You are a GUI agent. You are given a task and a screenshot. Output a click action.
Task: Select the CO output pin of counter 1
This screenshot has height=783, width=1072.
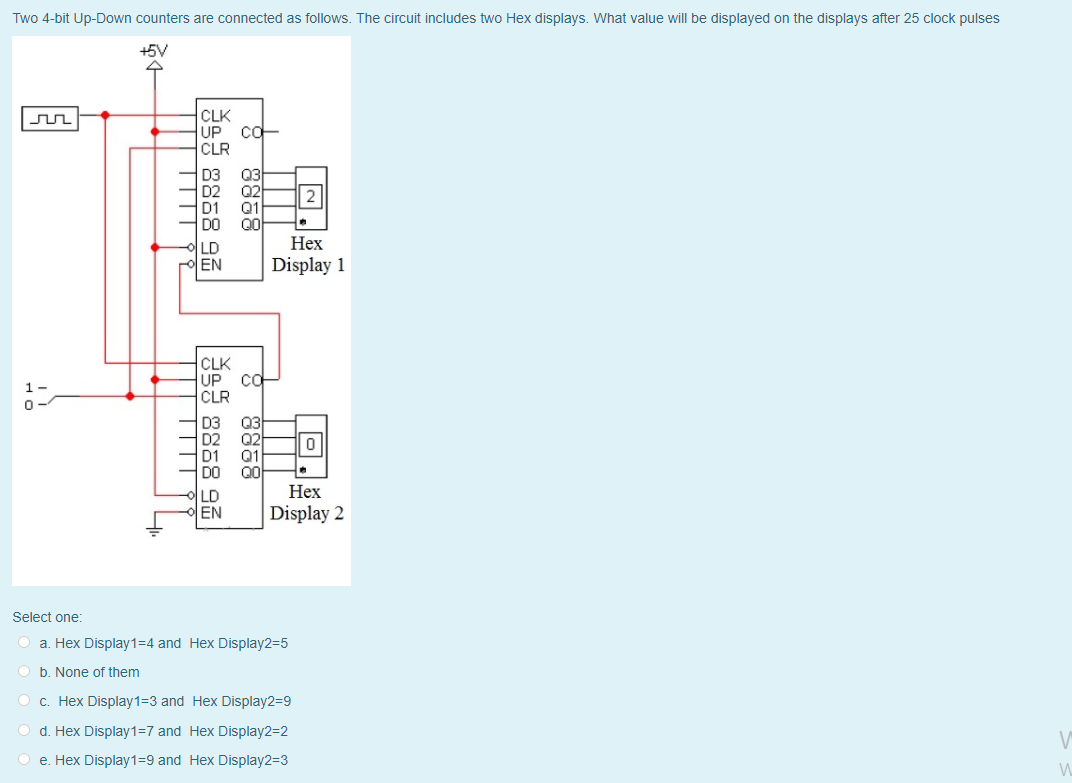pos(253,131)
